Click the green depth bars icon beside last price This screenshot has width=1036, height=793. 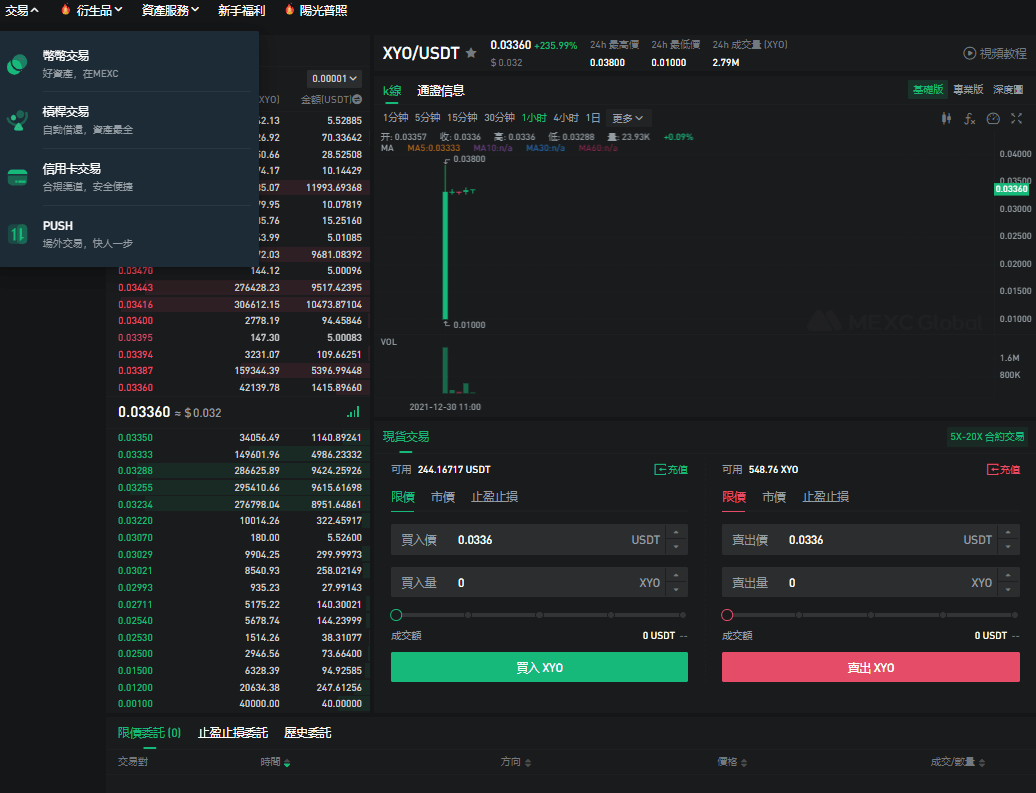(x=353, y=412)
